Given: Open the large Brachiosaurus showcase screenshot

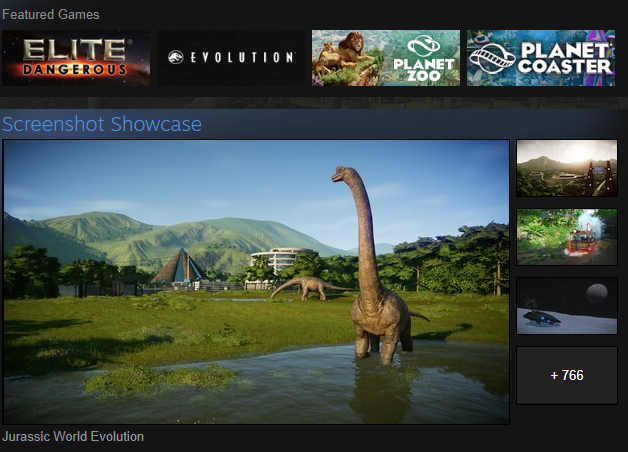Looking at the screenshot, I should 256,282.
